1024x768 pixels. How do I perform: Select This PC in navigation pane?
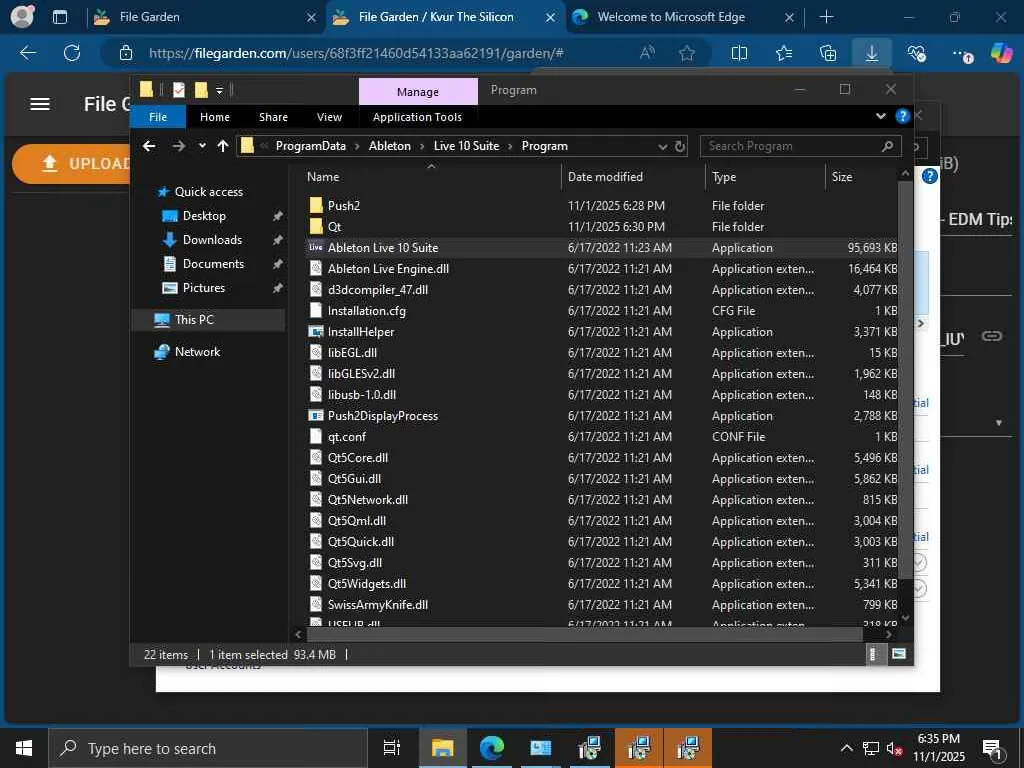pyautogui.click(x=209, y=319)
